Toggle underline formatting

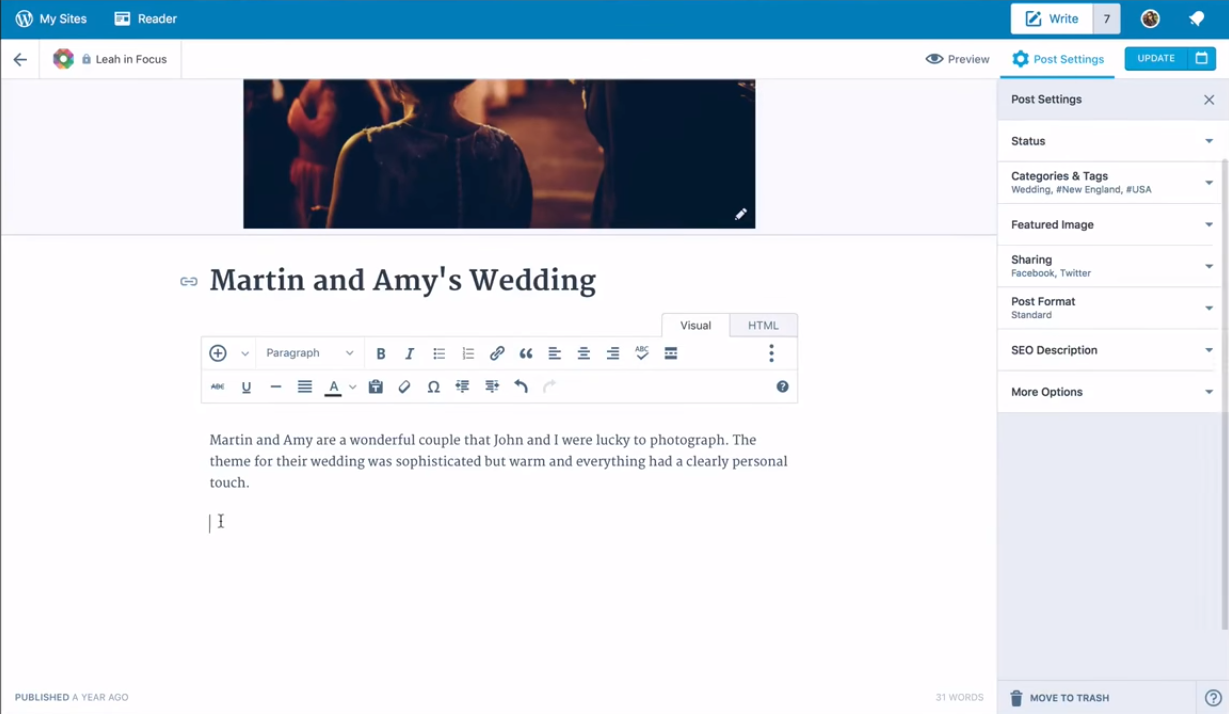(246, 387)
